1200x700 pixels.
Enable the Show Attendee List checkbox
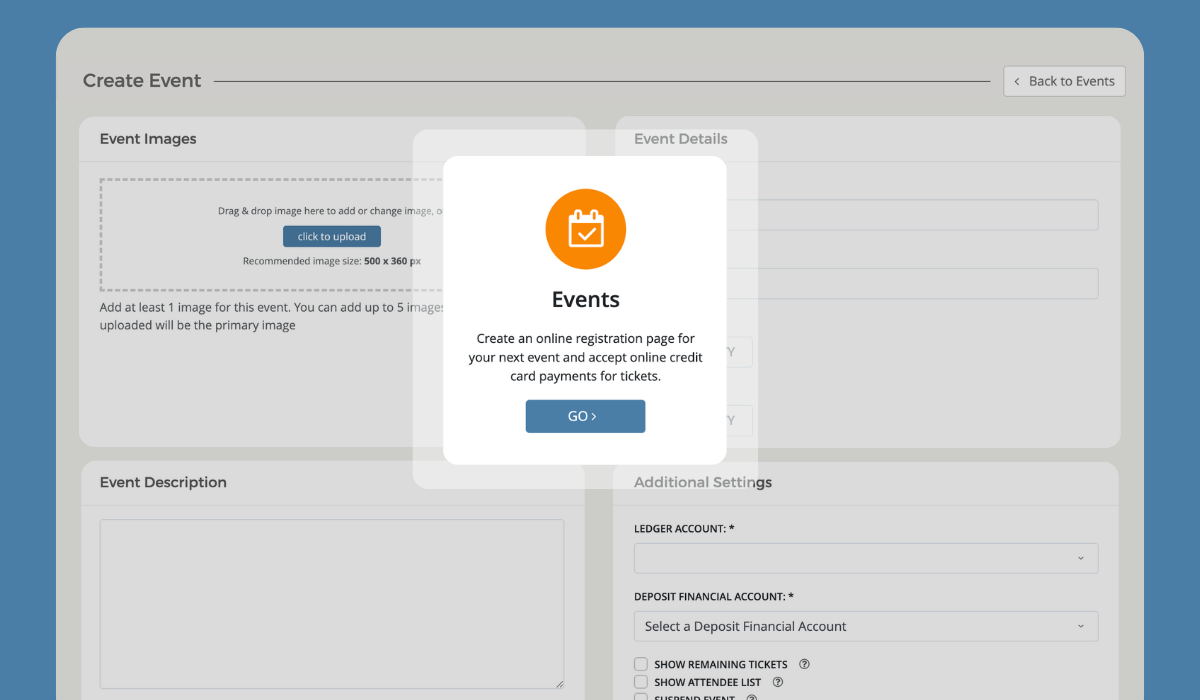point(641,682)
